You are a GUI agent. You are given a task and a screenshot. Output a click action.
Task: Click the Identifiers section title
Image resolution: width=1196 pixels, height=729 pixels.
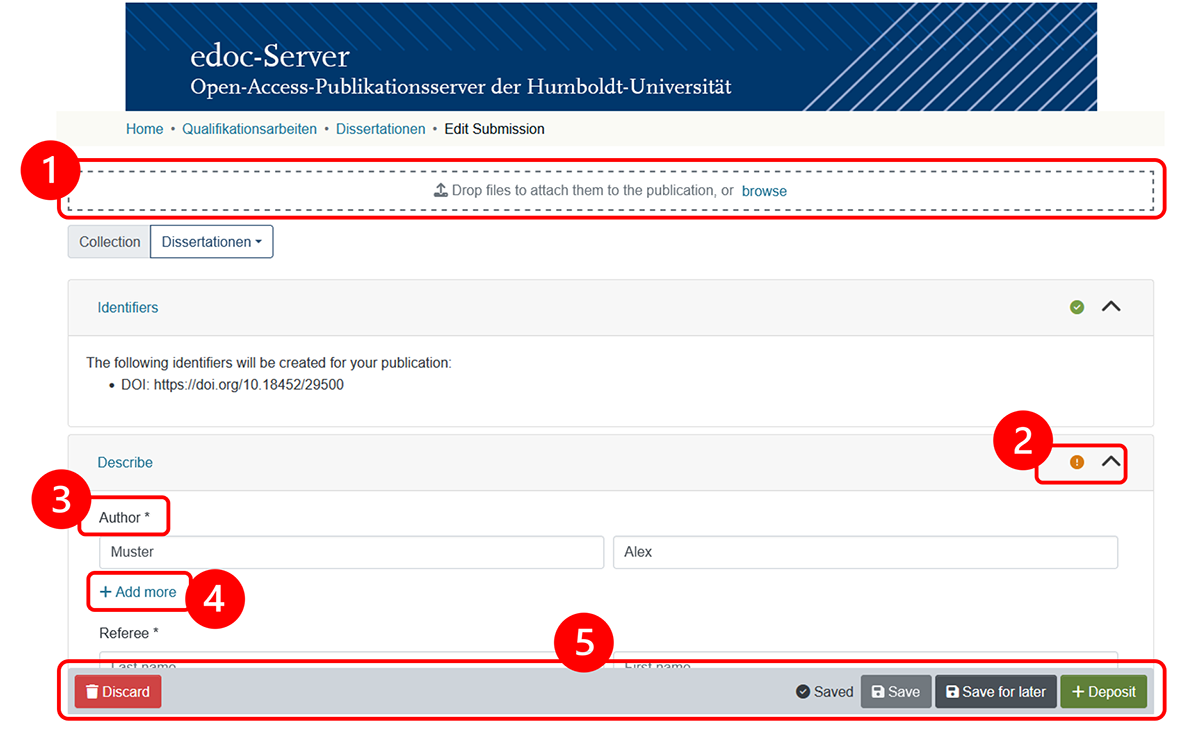pyautogui.click(x=128, y=308)
